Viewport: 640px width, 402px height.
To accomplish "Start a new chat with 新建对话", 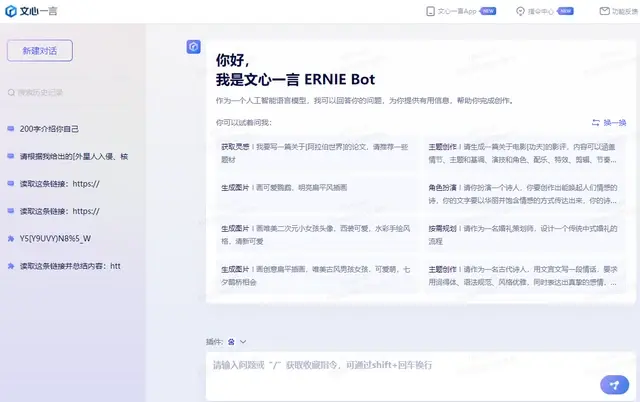I will click(40, 51).
